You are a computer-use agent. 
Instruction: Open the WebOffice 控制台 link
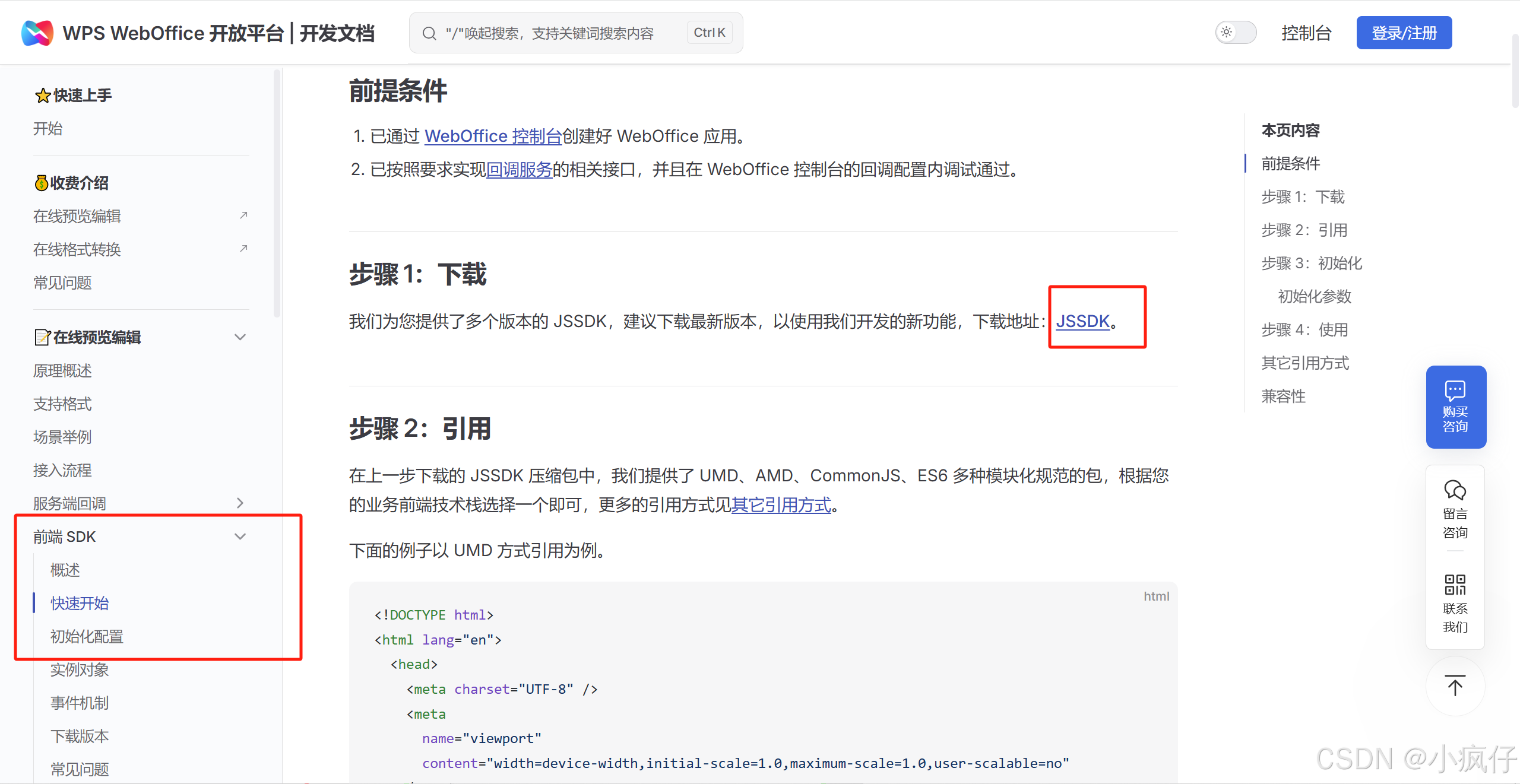pos(493,136)
